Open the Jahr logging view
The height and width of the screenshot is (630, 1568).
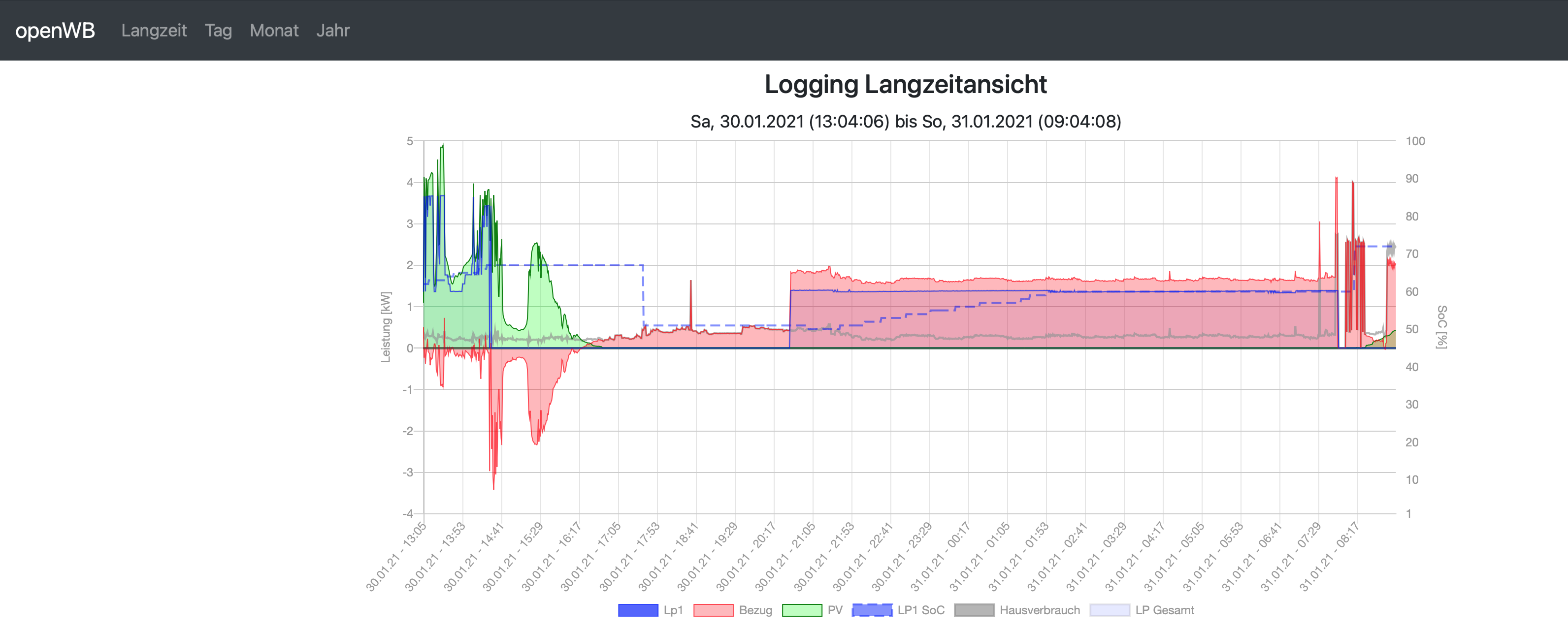(332, 31)
